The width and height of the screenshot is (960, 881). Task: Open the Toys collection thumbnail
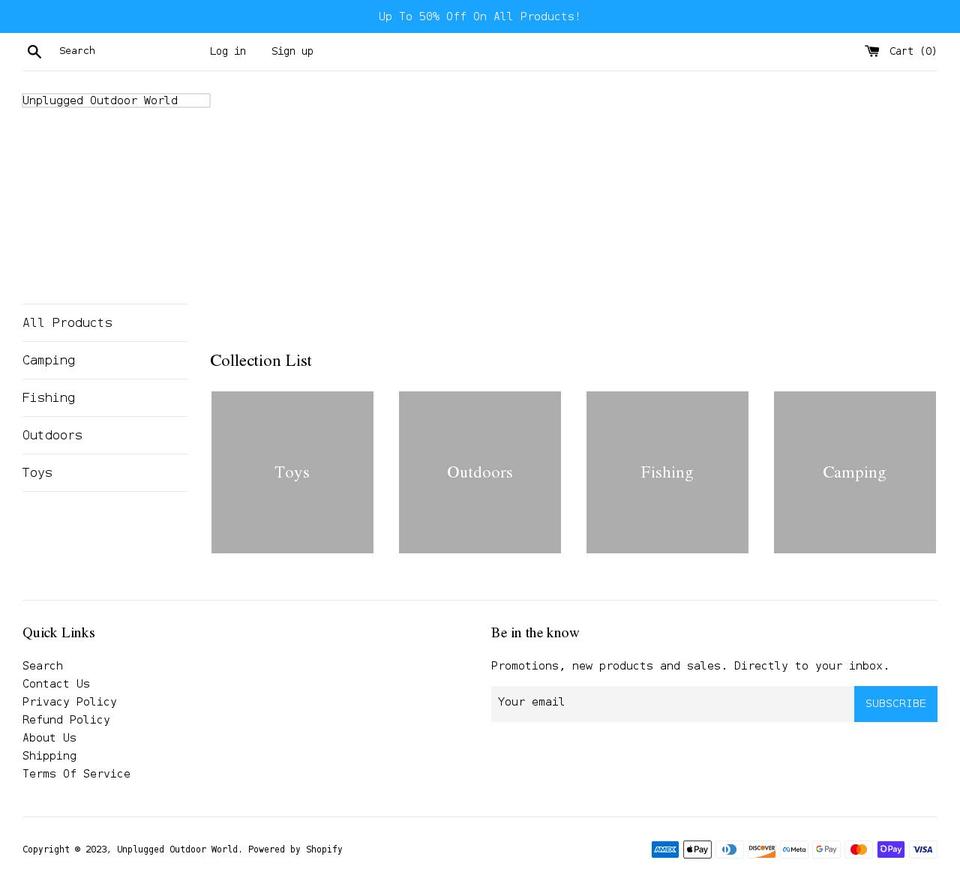coord(292,472)
